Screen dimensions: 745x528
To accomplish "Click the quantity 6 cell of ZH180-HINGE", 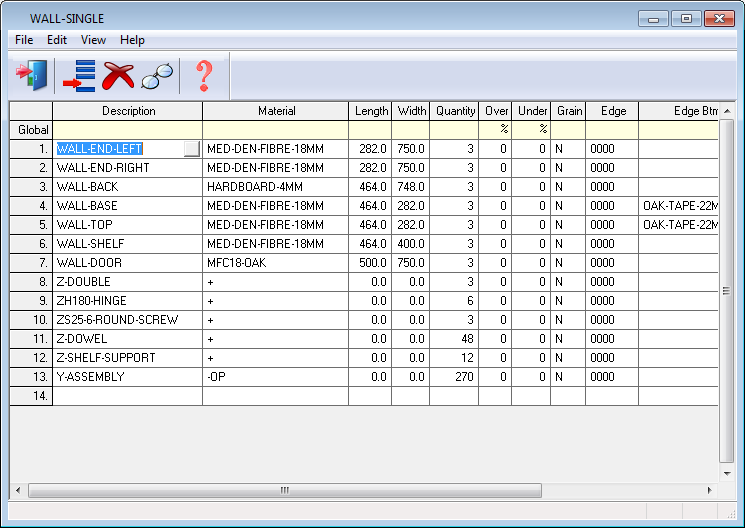I will [x=454, y=301].
